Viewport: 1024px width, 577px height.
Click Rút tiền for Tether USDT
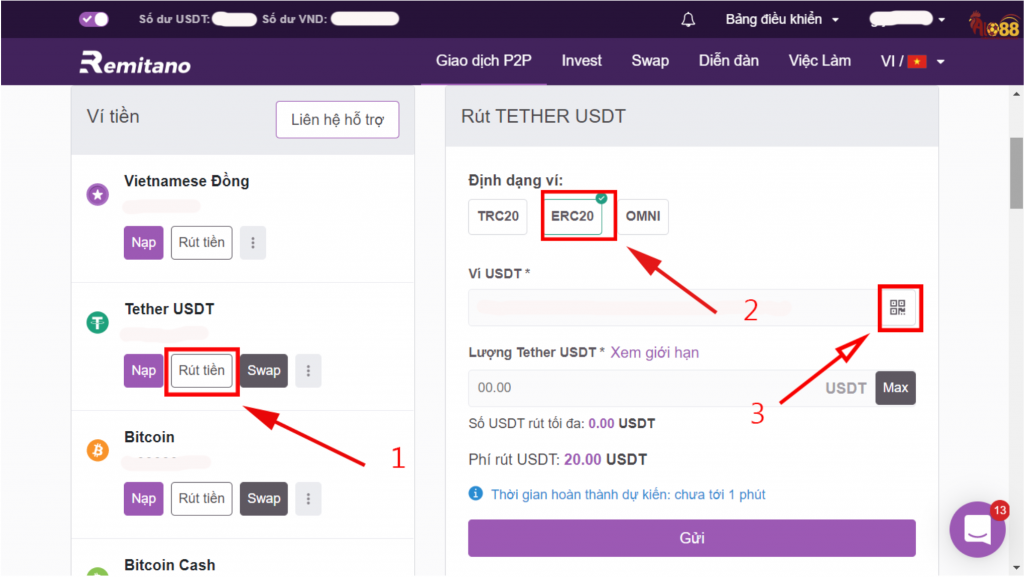pyautogui.click(x=201, y=371)
